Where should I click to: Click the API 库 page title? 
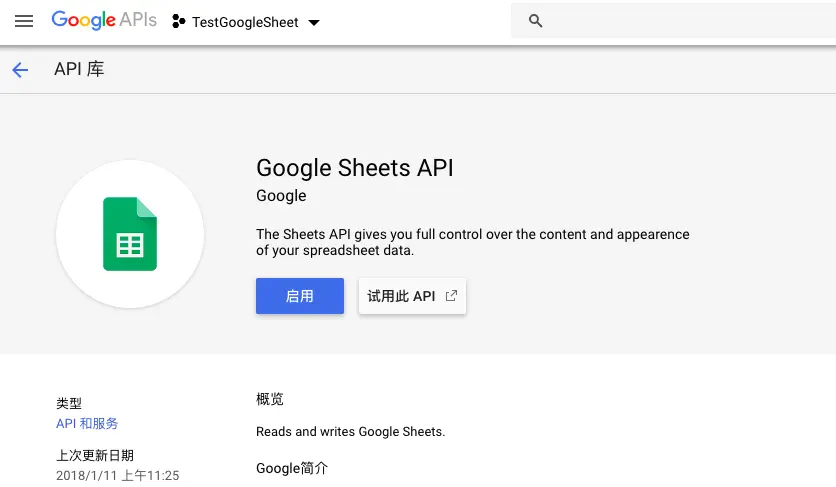tap(79, 69)
